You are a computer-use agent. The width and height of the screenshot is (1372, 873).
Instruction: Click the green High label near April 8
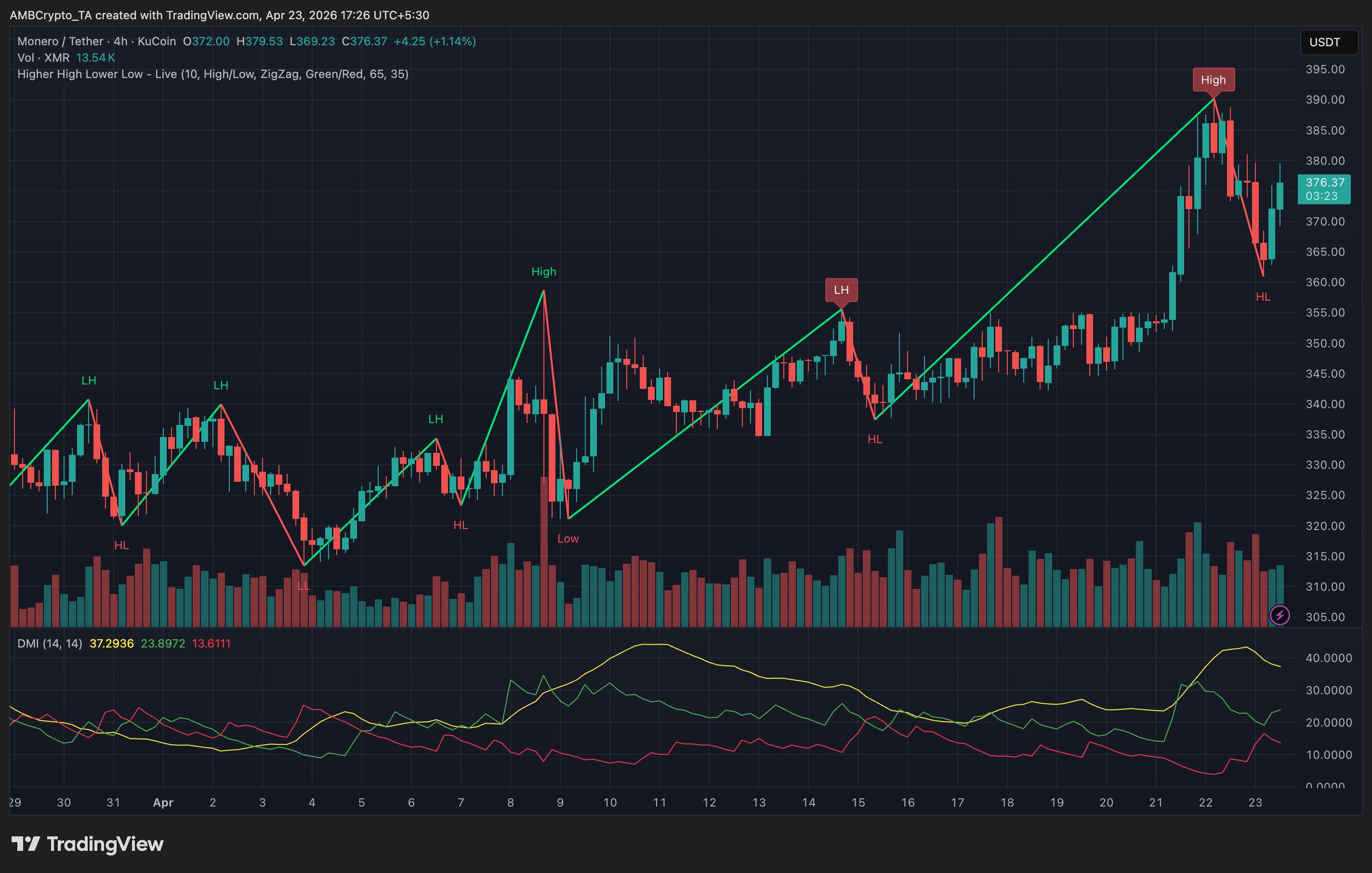pyautogui.click(x=543, y=272)
